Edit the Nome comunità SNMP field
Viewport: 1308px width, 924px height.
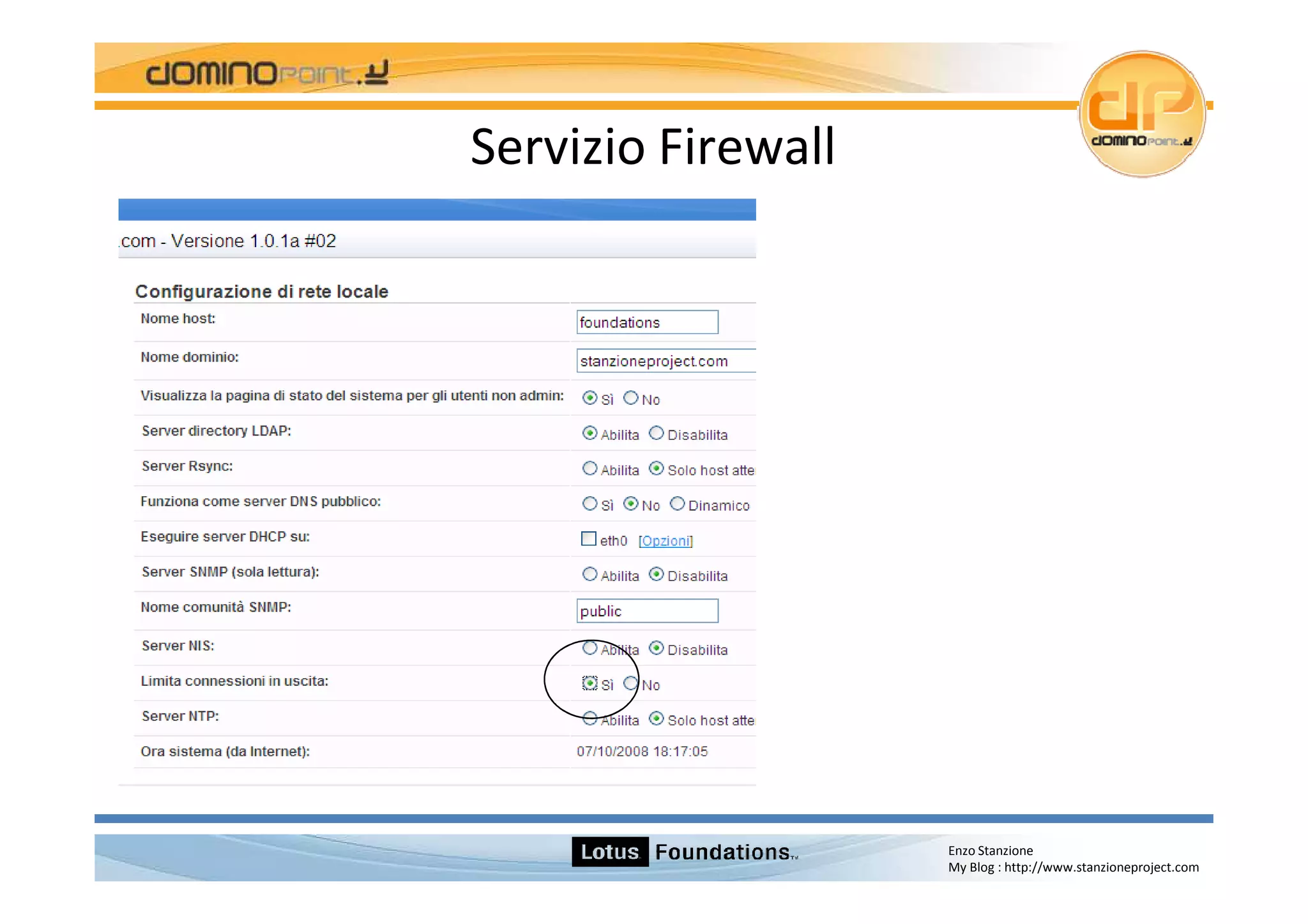[647, 611]
